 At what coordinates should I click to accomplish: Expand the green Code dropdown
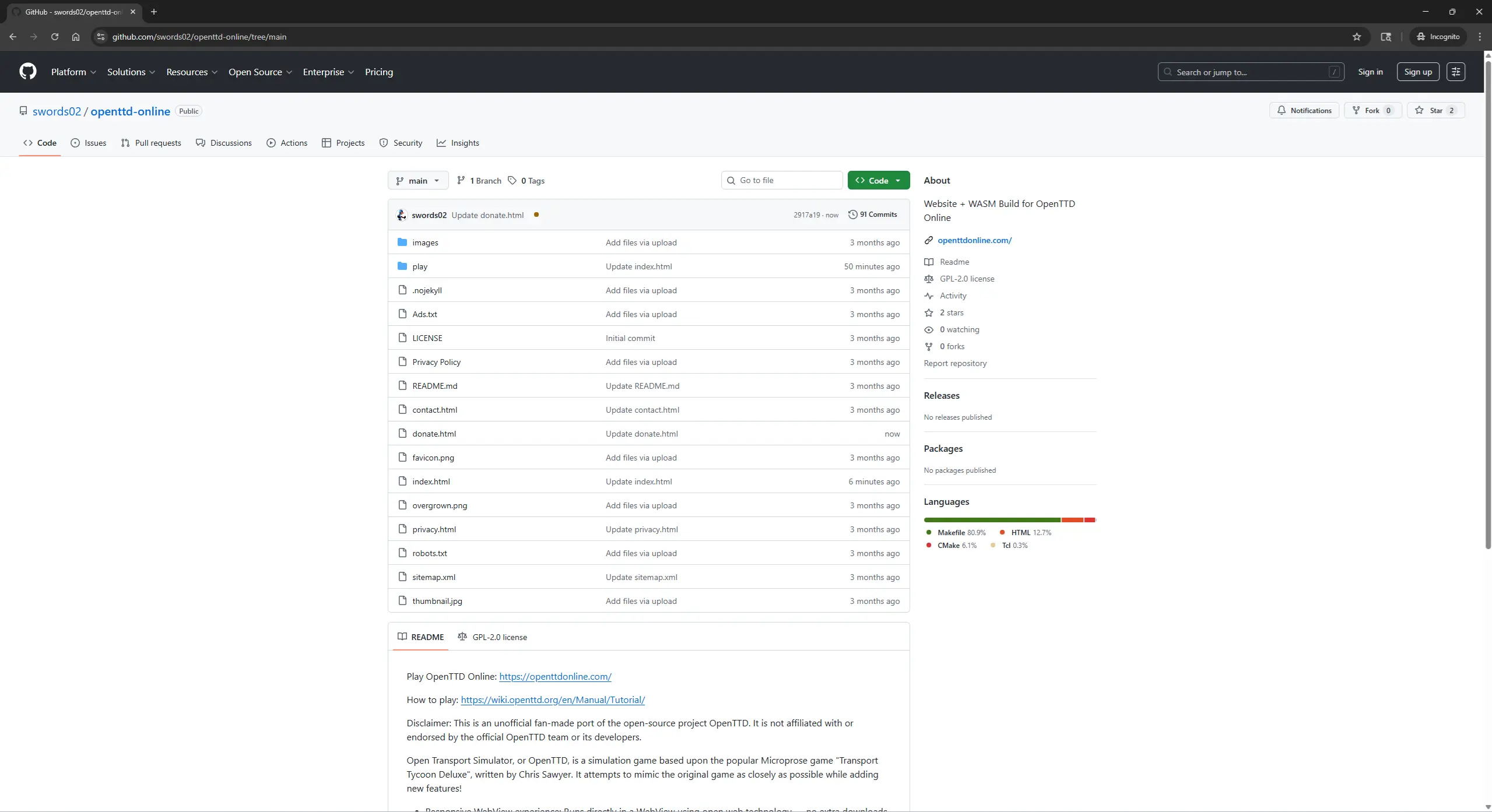pyautogui.click(x=878, y=181)
